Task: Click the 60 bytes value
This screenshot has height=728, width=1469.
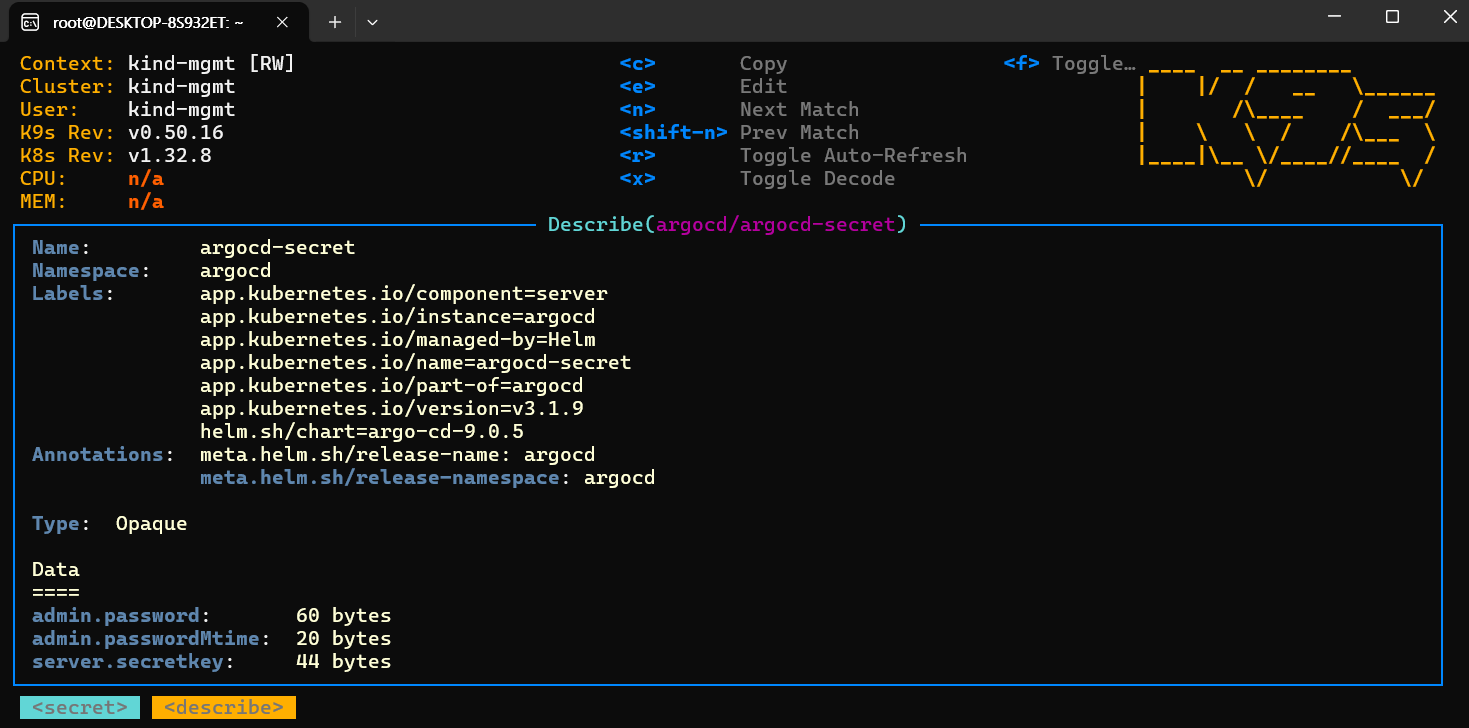Action: point(343,616)
